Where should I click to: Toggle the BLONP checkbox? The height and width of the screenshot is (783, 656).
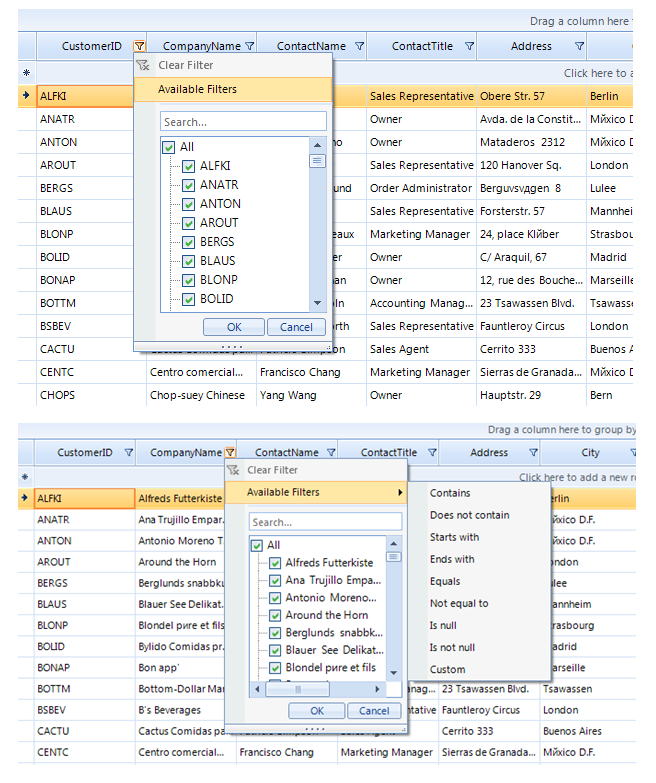tap(188, 280)
